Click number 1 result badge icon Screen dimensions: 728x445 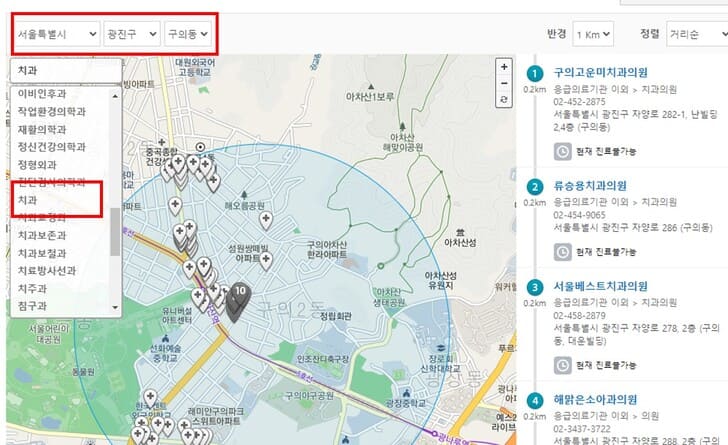pos(535,73)
